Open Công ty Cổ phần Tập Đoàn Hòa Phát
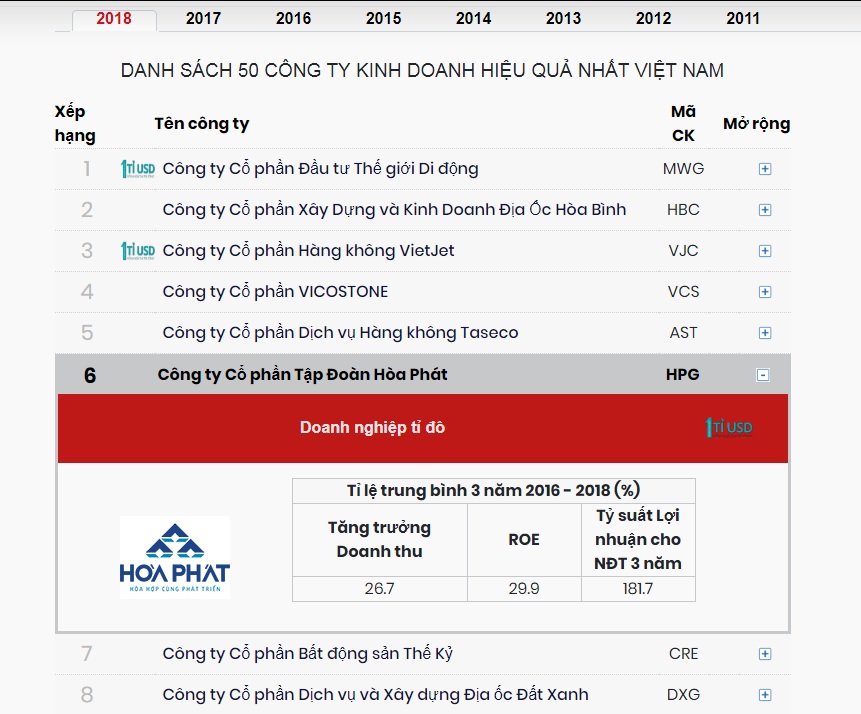Image resolution: width=861 pixels, height=714 pixels. (x=302, y=375)
